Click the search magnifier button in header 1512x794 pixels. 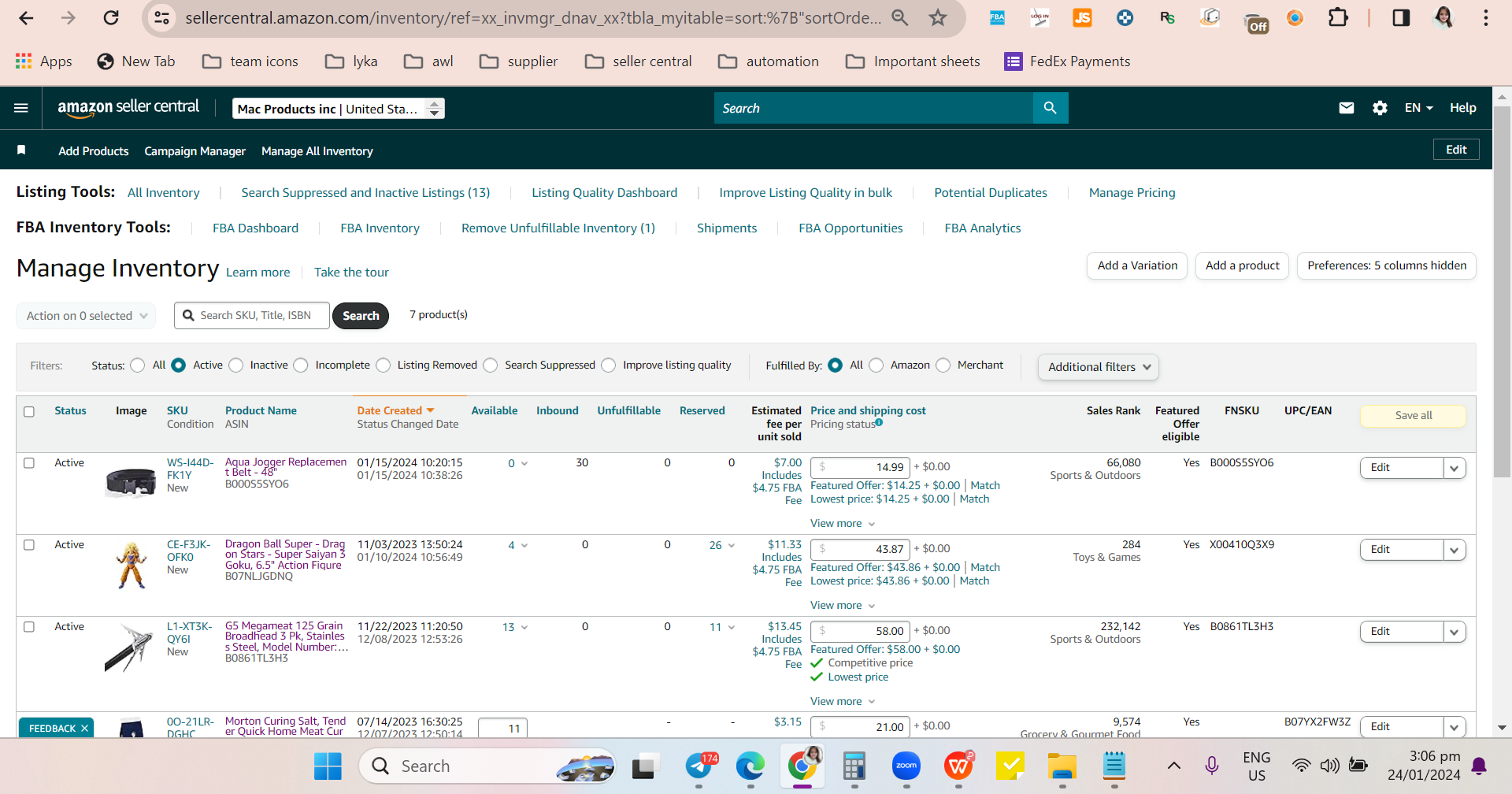click(1050, 108)
